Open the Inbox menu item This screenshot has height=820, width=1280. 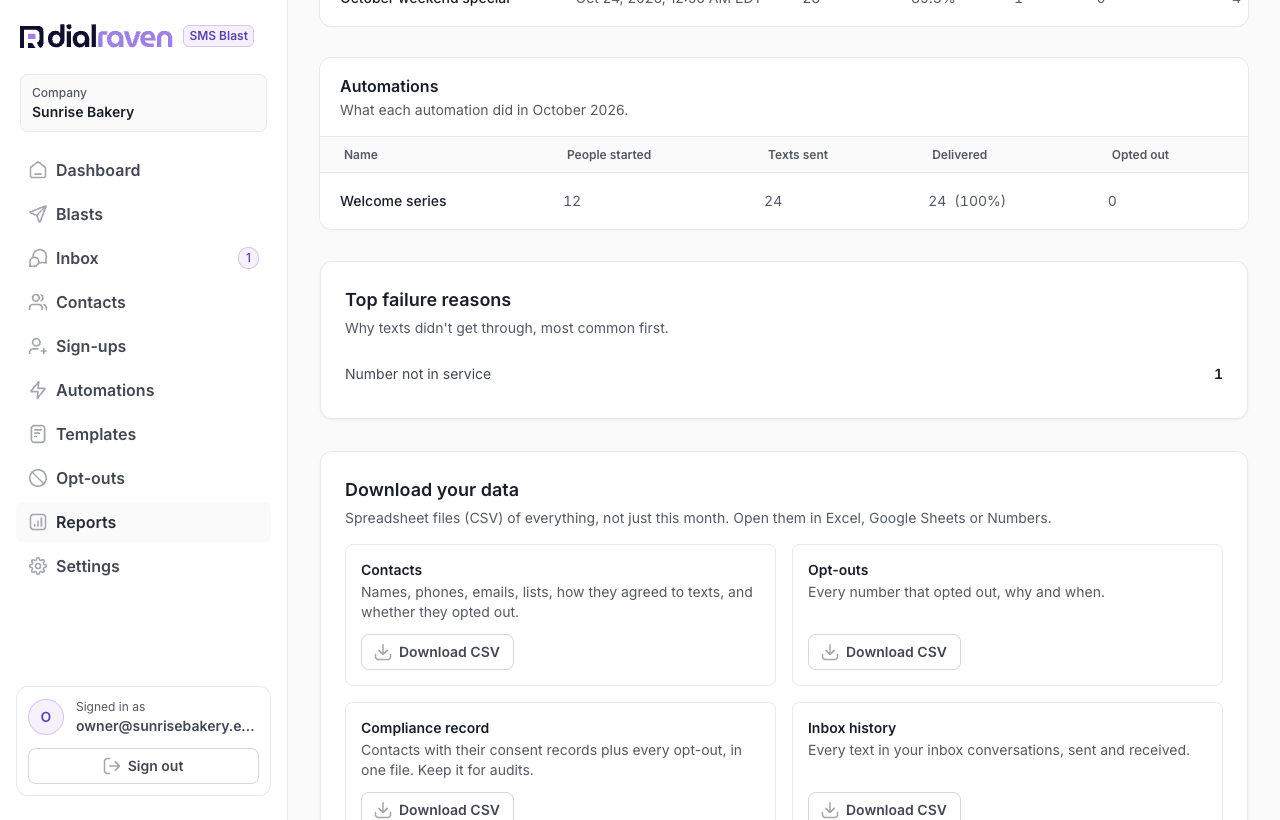coord(143,258)
